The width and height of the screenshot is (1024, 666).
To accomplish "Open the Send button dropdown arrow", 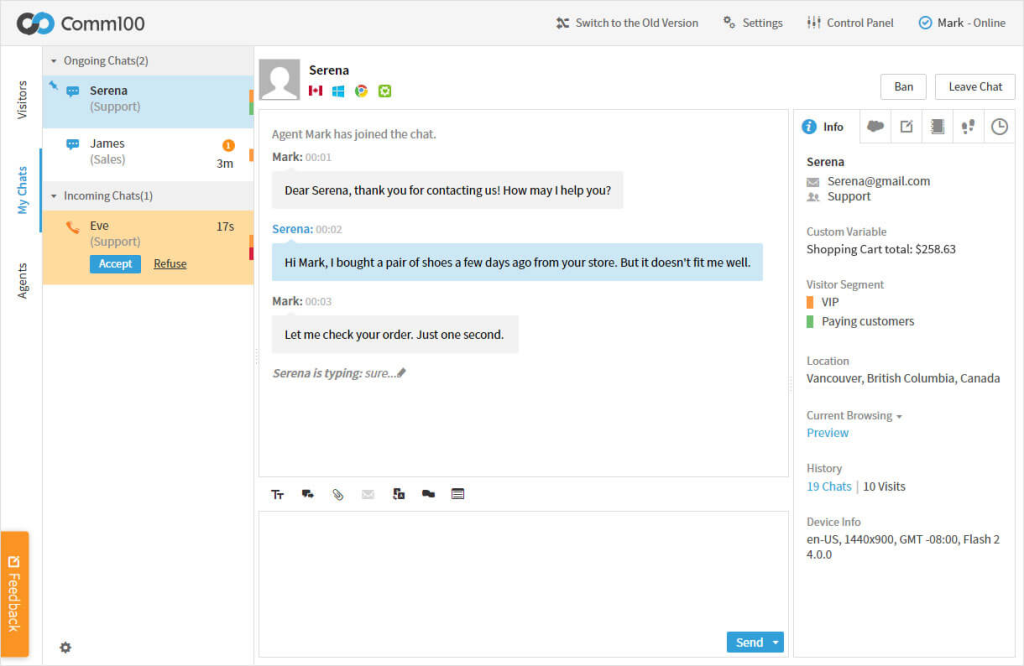I will pyautogui.click(x=775, y=643).
